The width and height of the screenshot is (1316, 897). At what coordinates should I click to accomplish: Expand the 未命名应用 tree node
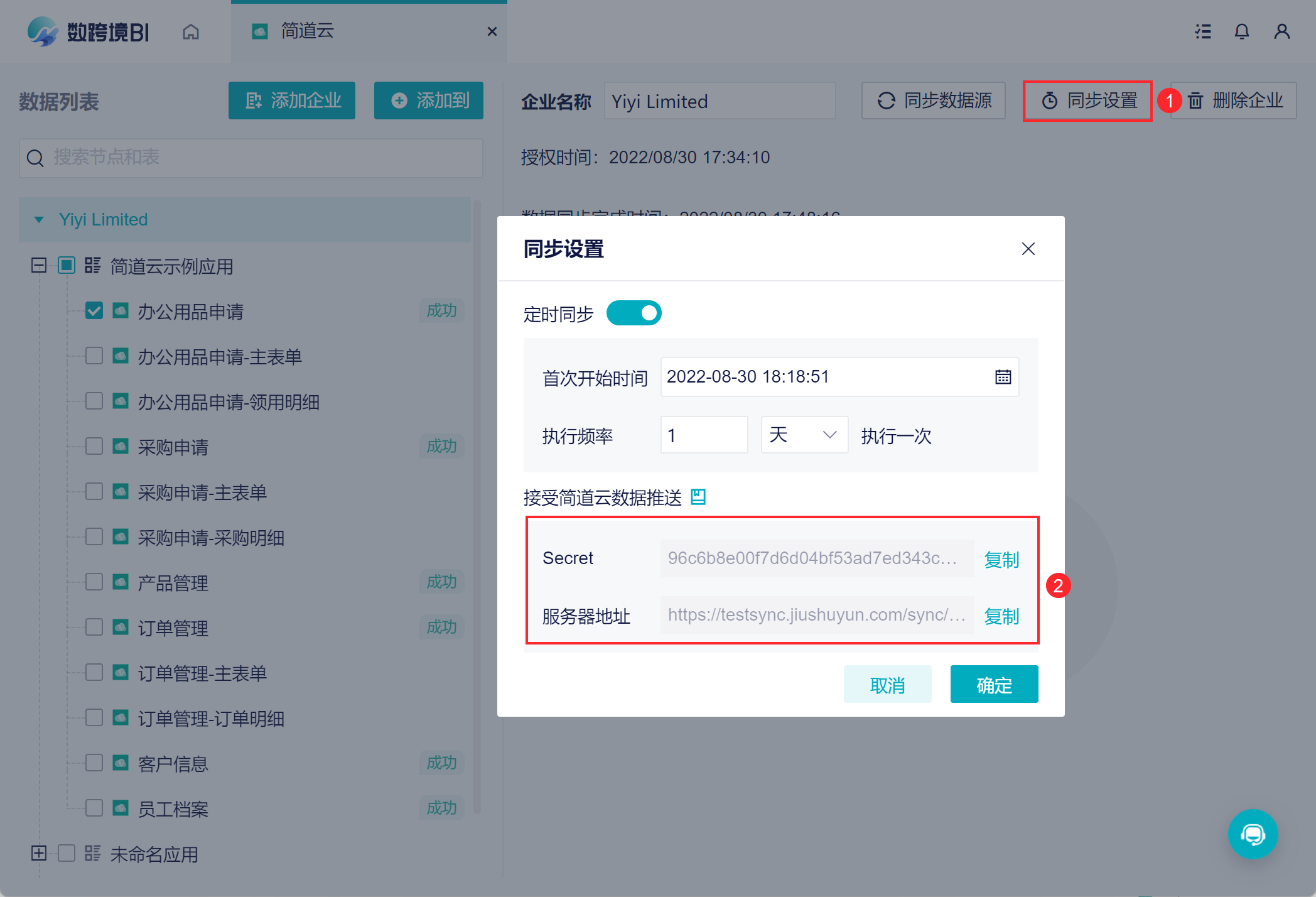[39, 853]
